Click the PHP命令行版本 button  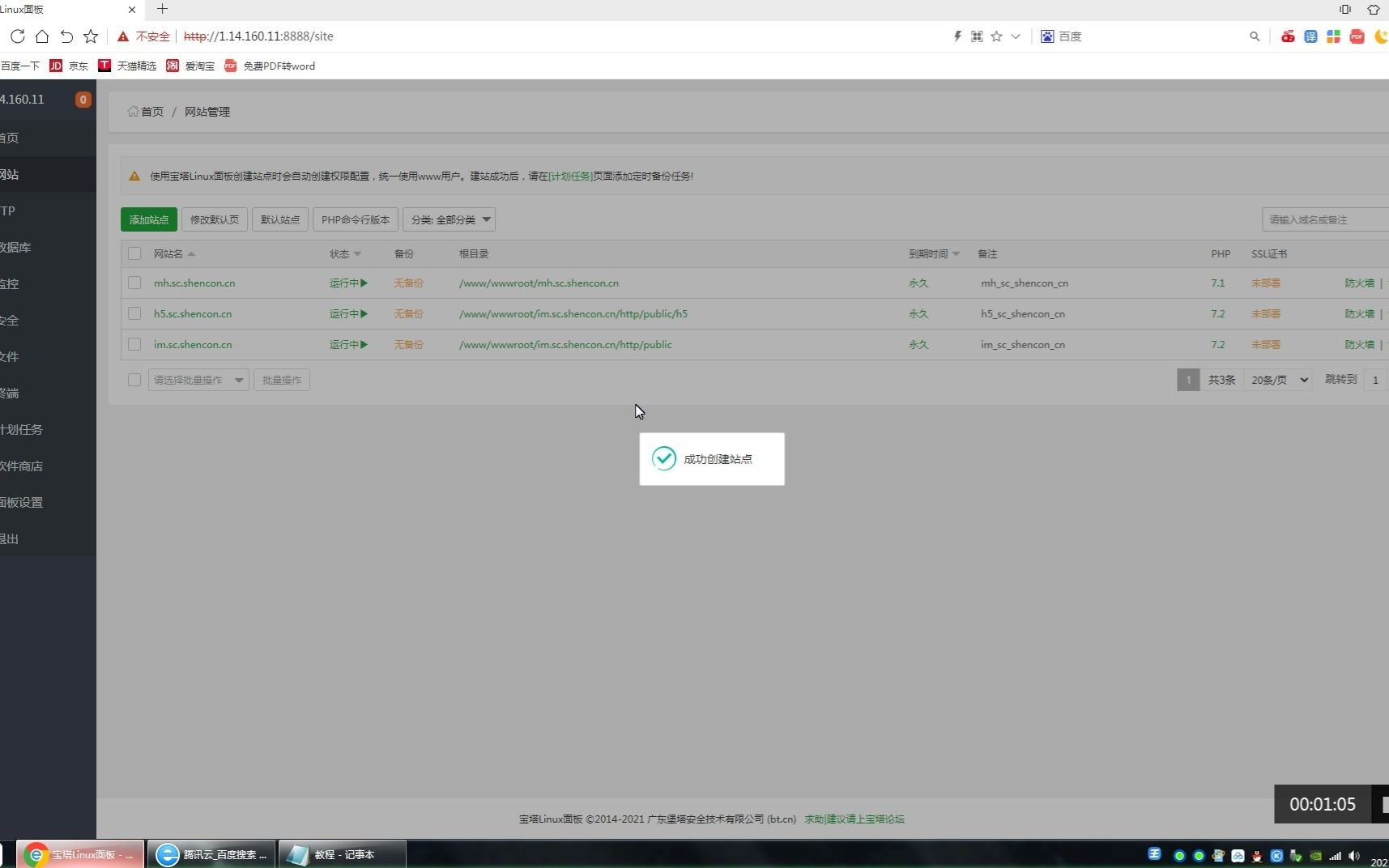pyautogui.click(x=356, y=219)
